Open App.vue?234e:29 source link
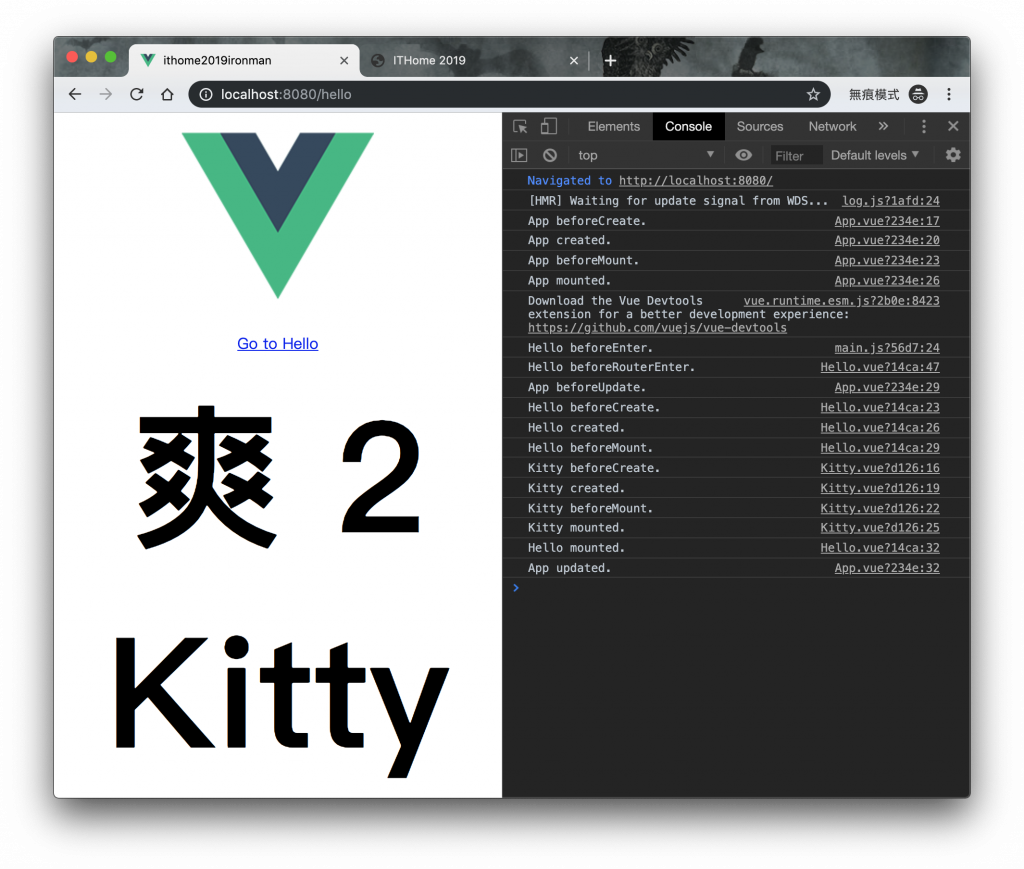 tap(887, 387)
